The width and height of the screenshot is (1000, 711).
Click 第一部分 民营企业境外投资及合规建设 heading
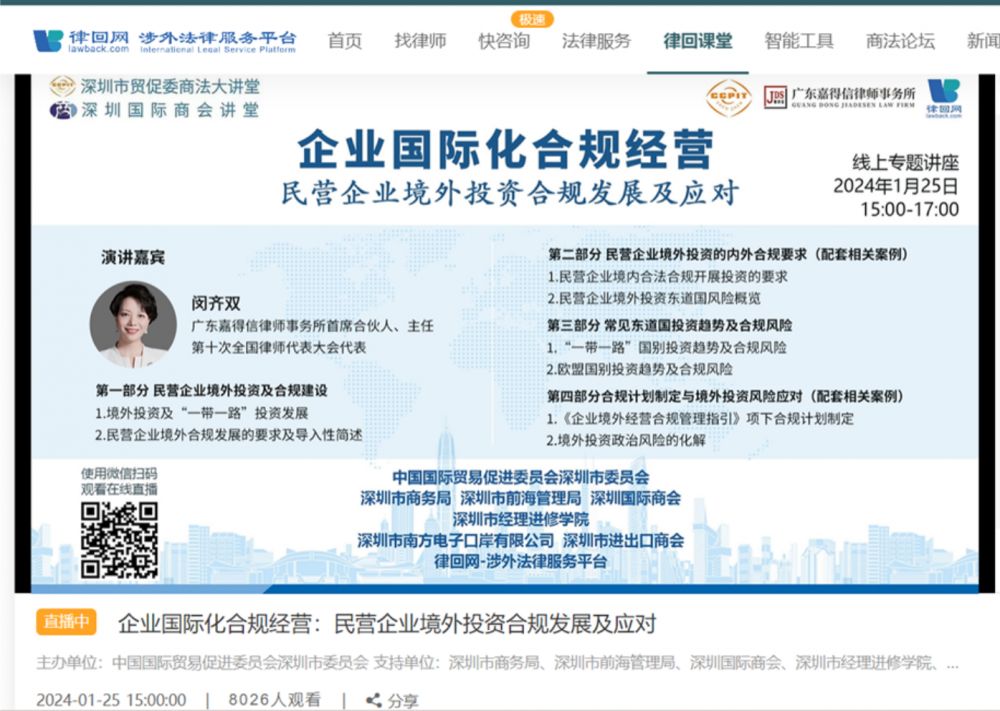[x=212, y=390]
